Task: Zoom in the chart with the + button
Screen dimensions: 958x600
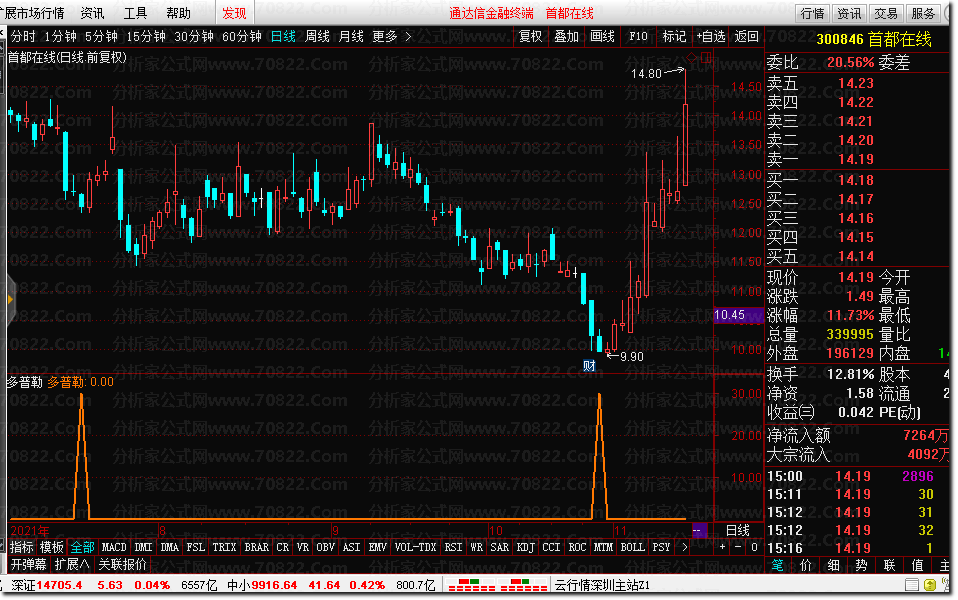Action: (722, 547)
